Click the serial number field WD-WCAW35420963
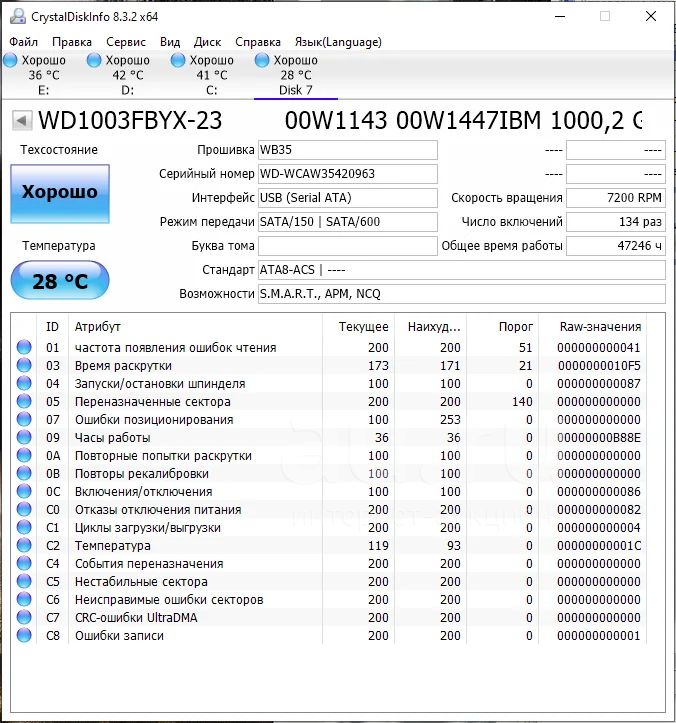The height and width of the screenshot is (723, 676). click(347, 174)
